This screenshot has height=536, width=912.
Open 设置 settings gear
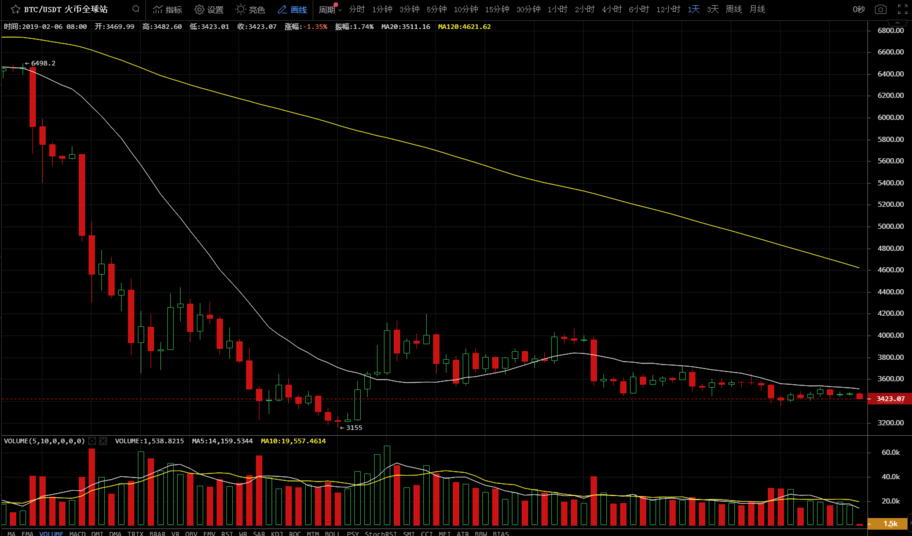click(208, 9)
